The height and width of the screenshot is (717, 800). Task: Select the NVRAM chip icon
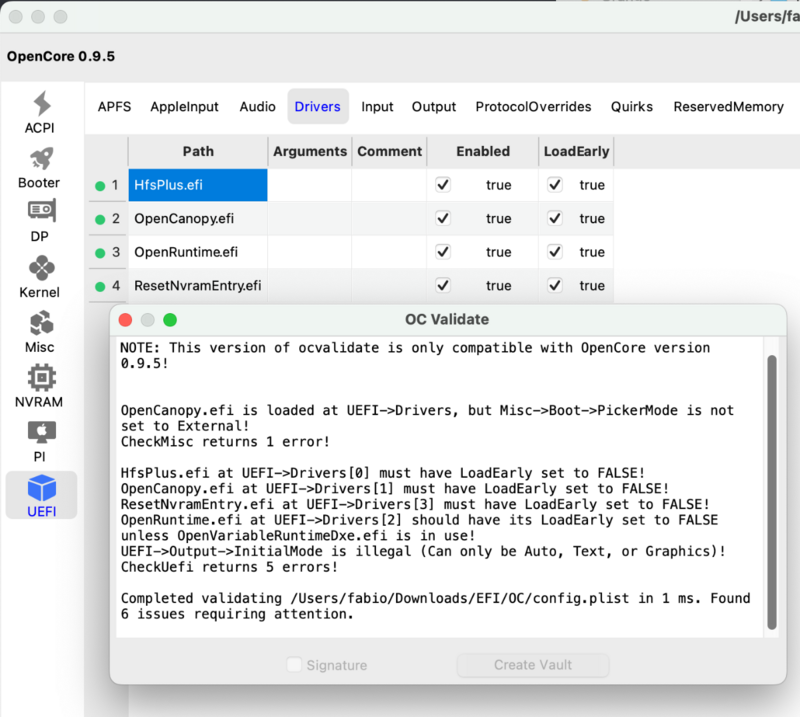[41, 378]
